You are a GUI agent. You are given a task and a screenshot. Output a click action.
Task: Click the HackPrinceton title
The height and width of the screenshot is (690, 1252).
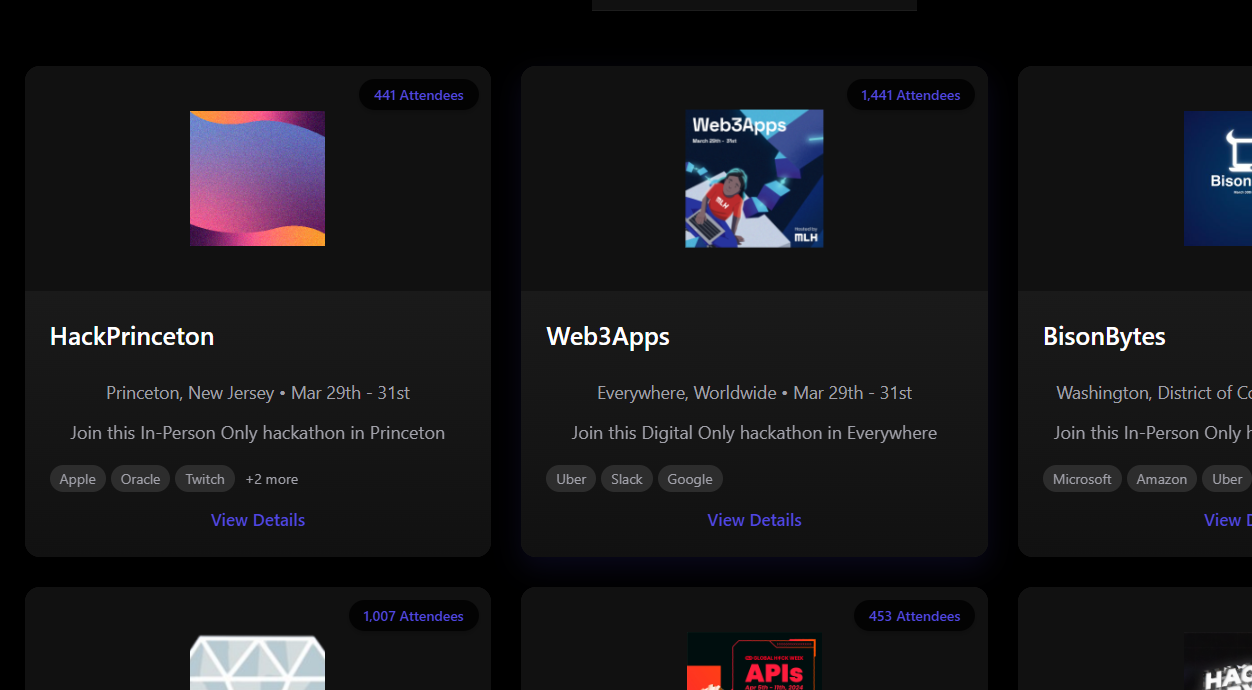pyautogui.click(x=132, y=336)
